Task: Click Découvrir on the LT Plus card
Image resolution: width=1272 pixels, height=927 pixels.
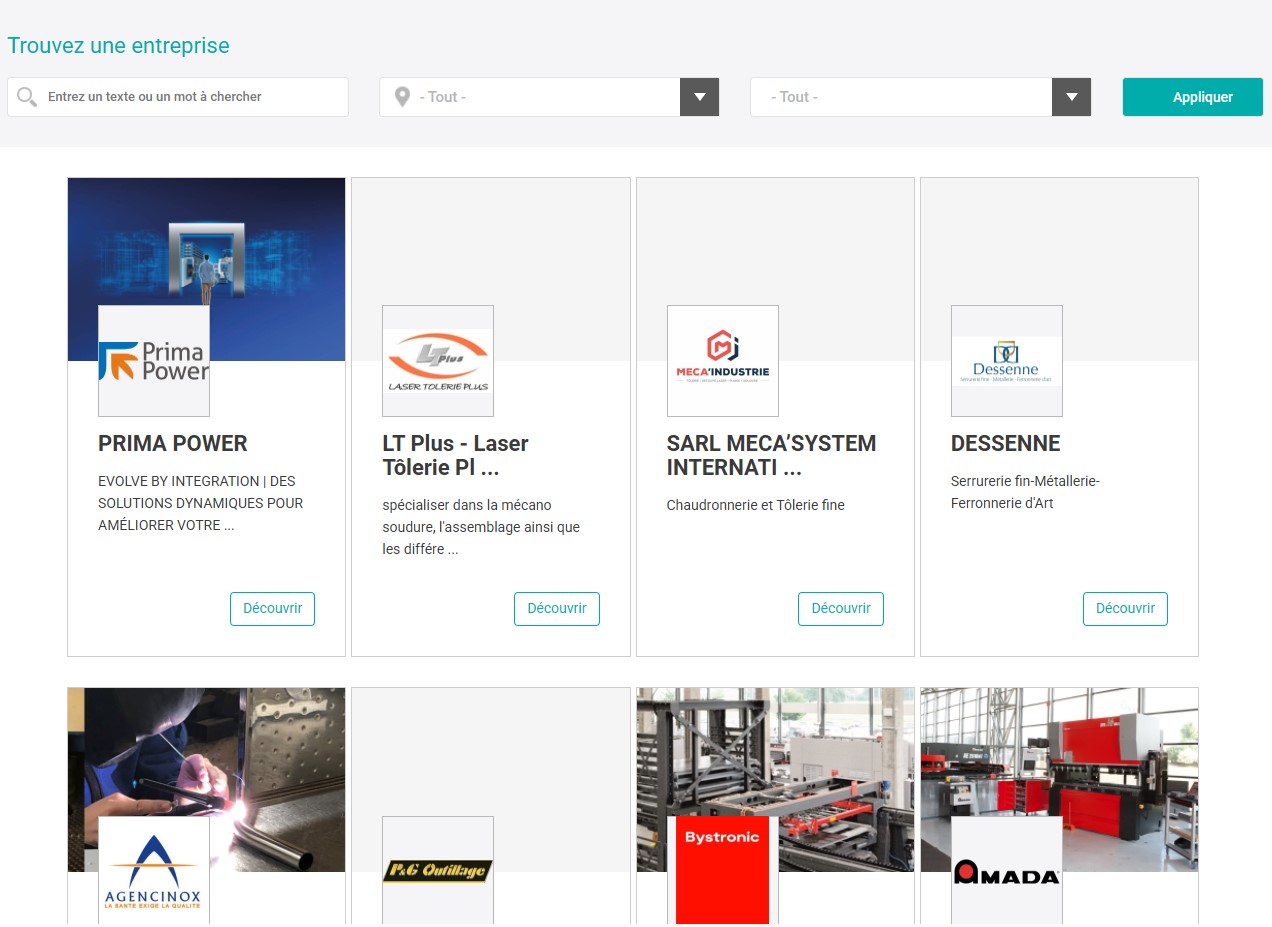Action: click(556, 608)
